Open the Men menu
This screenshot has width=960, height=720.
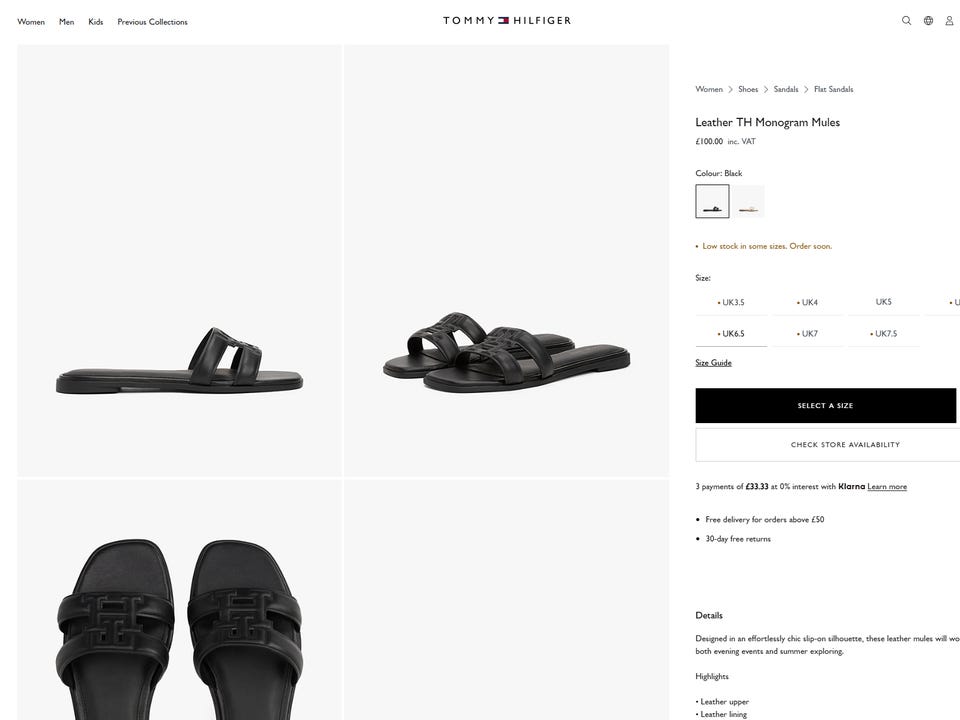(66, 22)
